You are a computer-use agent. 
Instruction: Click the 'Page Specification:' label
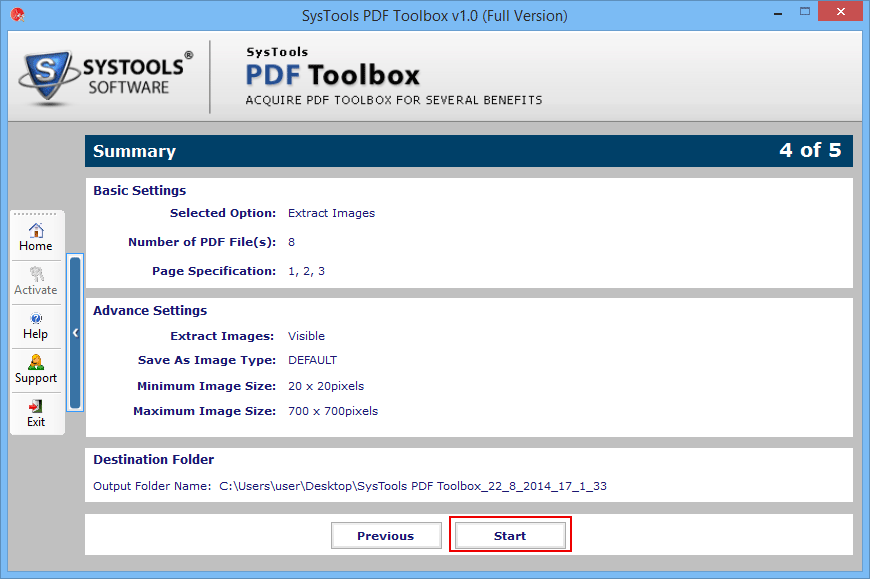pos(214,271)
